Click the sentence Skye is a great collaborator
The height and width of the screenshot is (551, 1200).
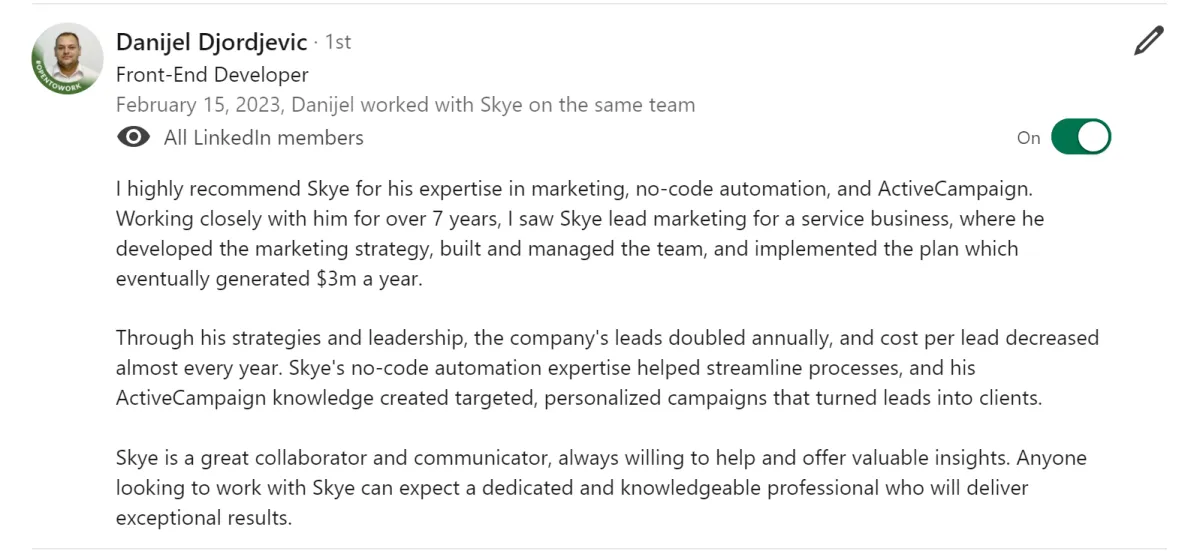click(334, 458)
